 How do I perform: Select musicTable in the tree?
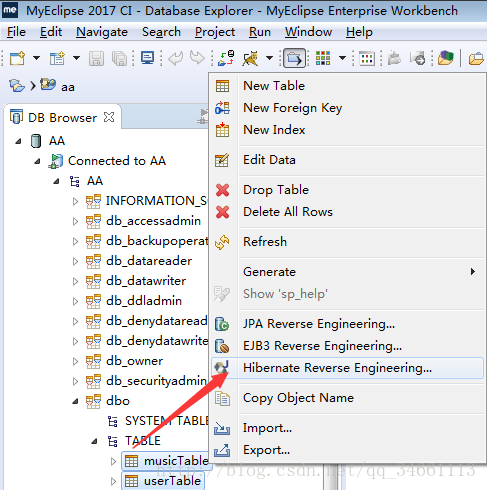(x=176, y=461)
